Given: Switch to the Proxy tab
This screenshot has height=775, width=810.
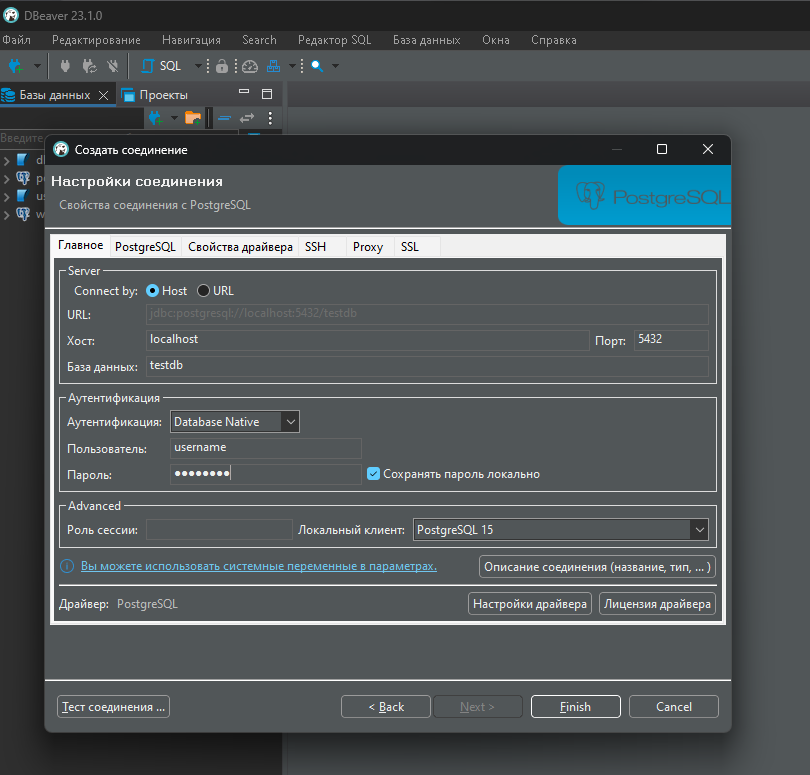Looking at the screenshot, I should point(368,246).
